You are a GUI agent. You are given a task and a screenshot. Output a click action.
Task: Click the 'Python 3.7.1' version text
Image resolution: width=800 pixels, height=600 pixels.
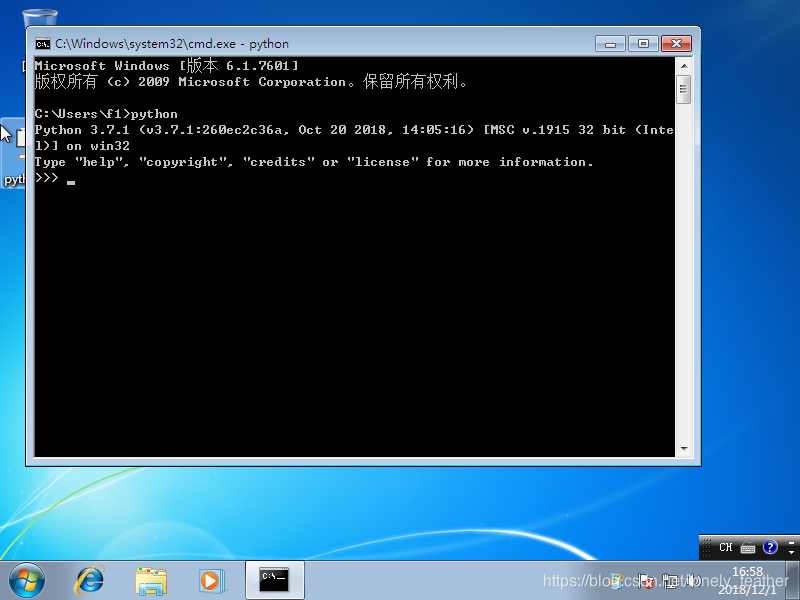[82, 130]
